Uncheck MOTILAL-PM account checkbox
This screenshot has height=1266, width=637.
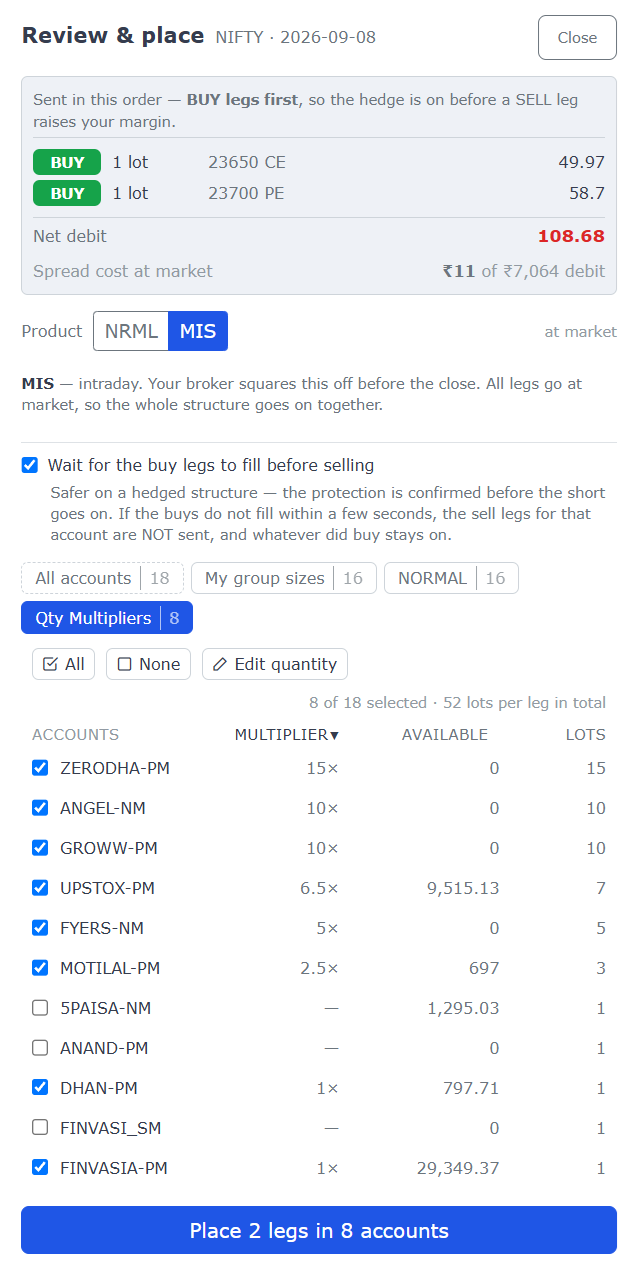point(40,968)
